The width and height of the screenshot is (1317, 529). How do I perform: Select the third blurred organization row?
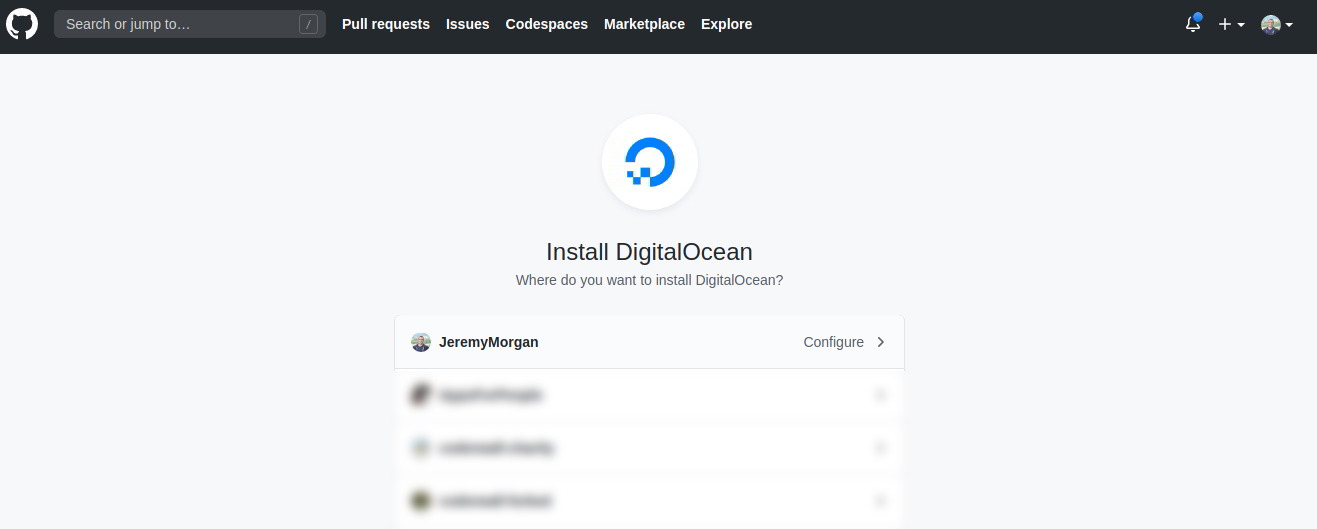650,448
